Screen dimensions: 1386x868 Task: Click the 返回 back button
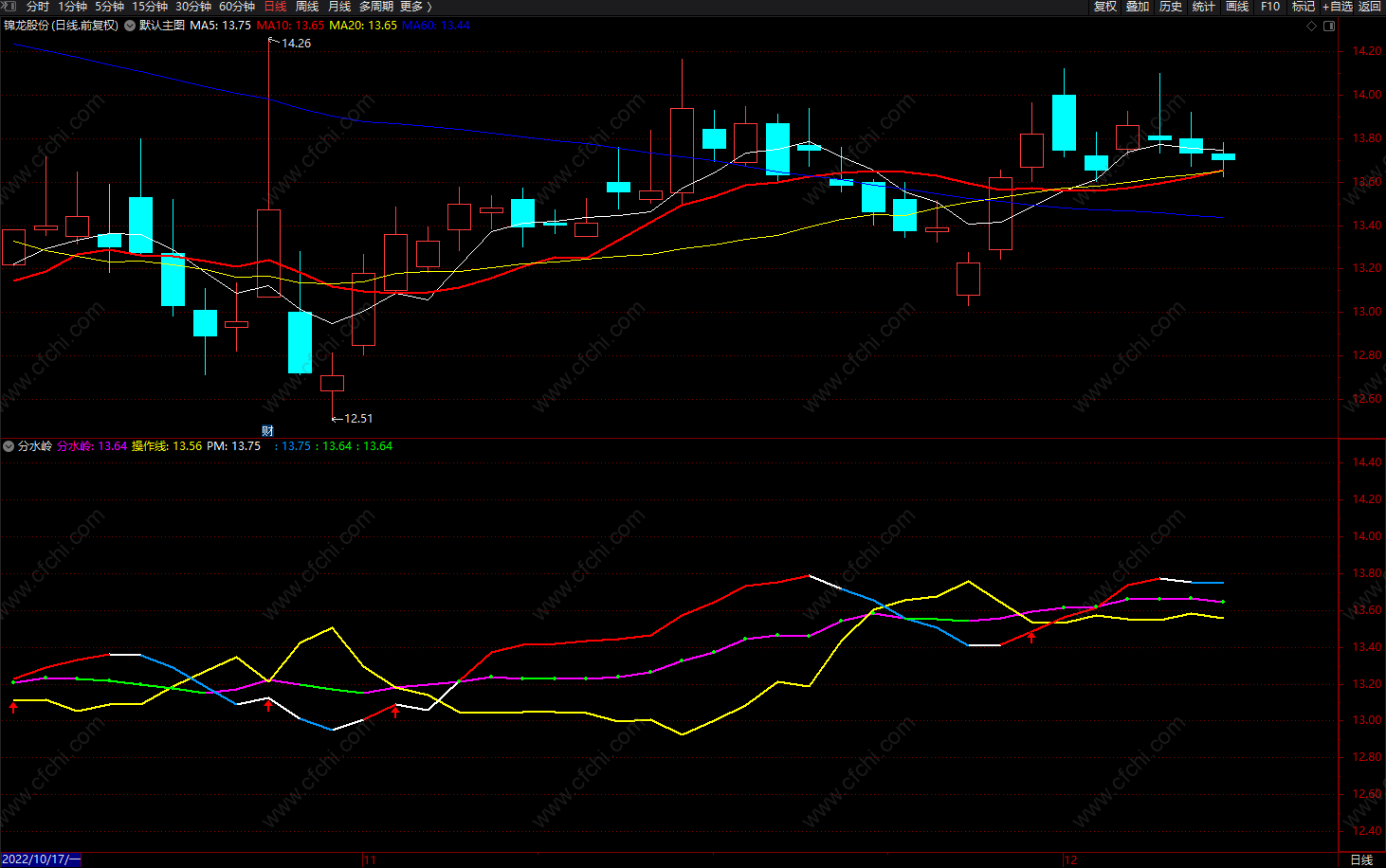[x=1370, y=7]
